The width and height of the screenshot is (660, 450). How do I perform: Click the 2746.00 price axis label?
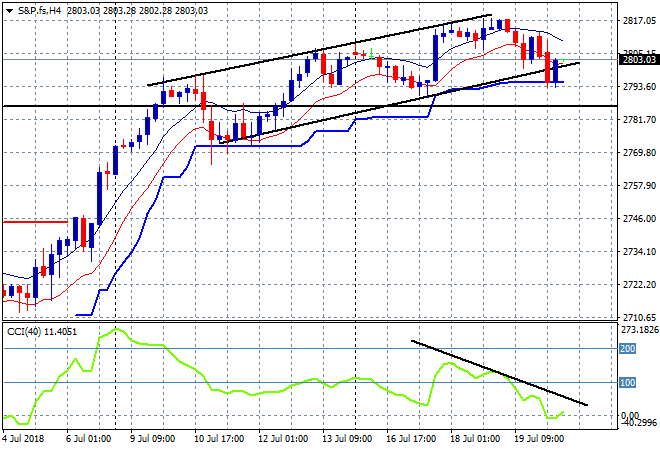639,218
